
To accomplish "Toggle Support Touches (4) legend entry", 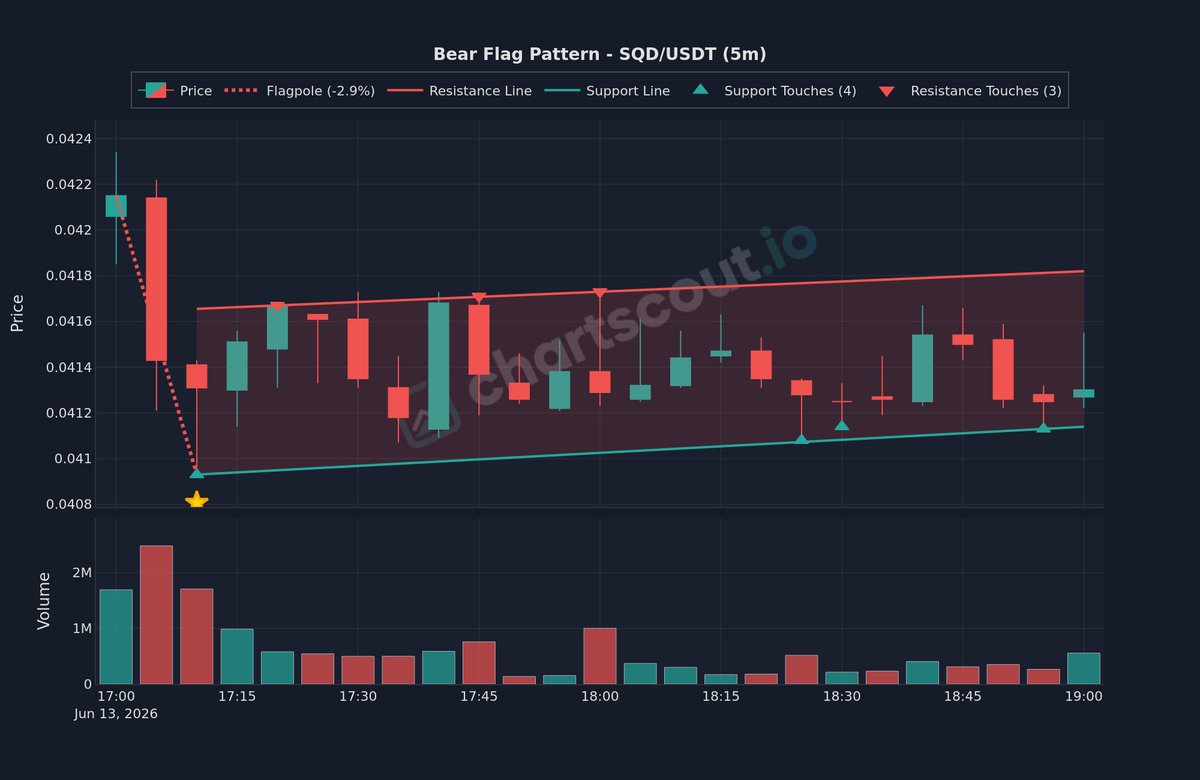I will click(x=774, y=91).
